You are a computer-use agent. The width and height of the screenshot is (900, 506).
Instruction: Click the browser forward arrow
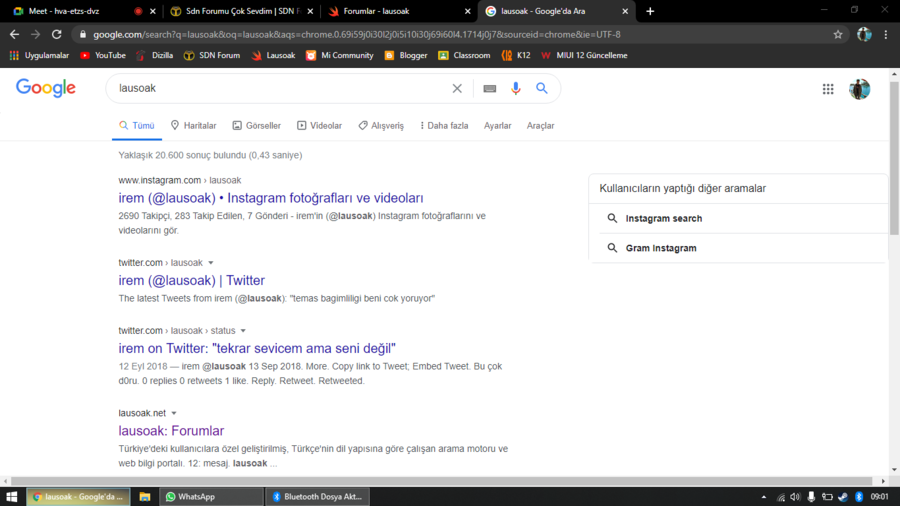point(36,34)
